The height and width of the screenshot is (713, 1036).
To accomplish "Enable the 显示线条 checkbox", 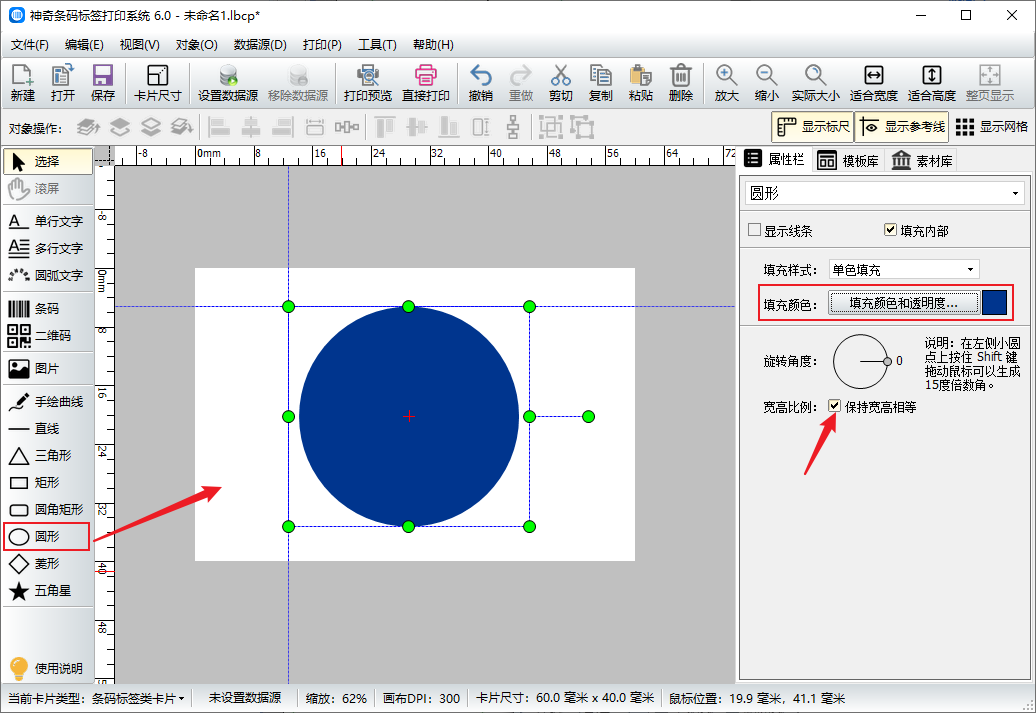I will [755, 231].
